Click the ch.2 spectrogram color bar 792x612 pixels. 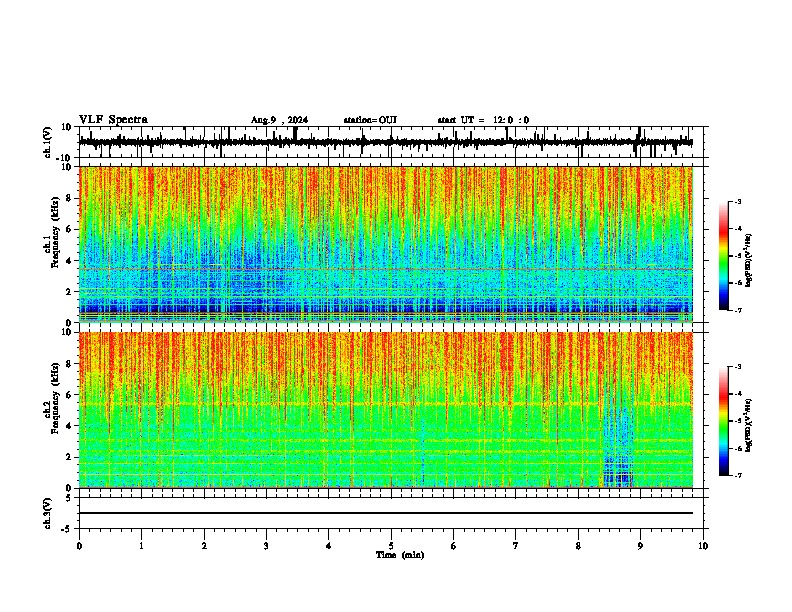723,421
